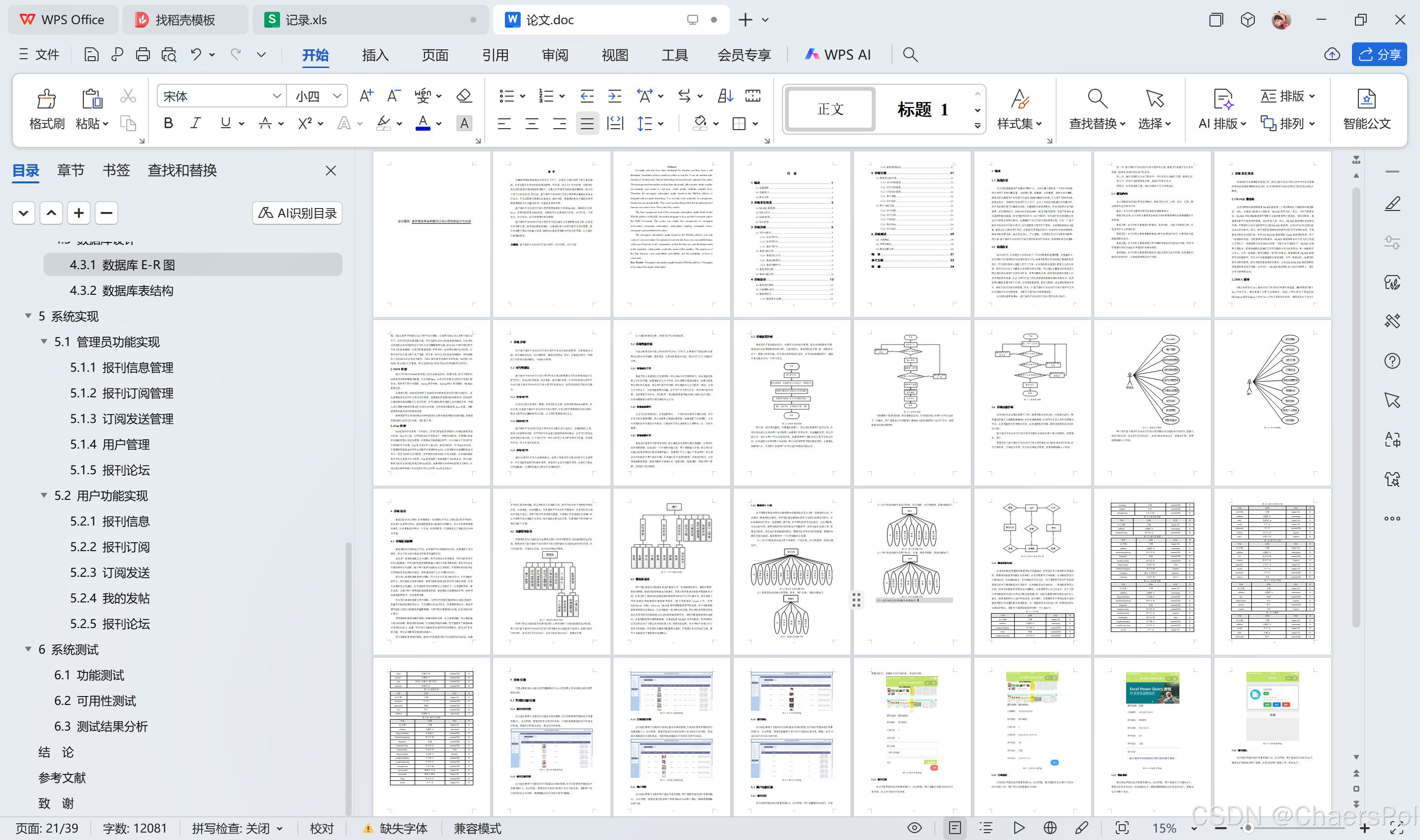Go to heading '5.1.4 用户管理'
This screenshot has height=840, width=1420.
pyautogui.click(x=110, y=444)
